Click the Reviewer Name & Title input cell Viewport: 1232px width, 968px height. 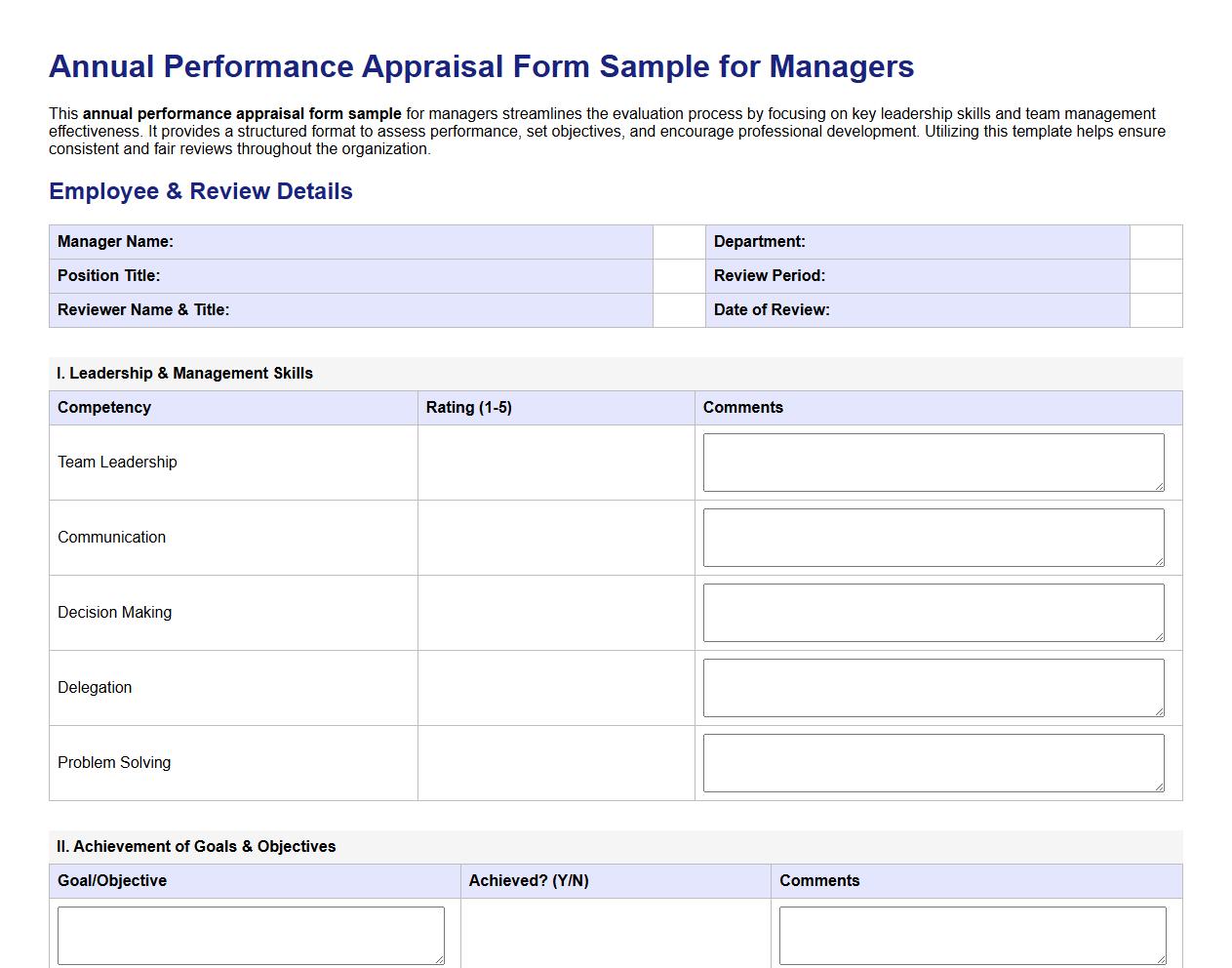pos(679,309)
